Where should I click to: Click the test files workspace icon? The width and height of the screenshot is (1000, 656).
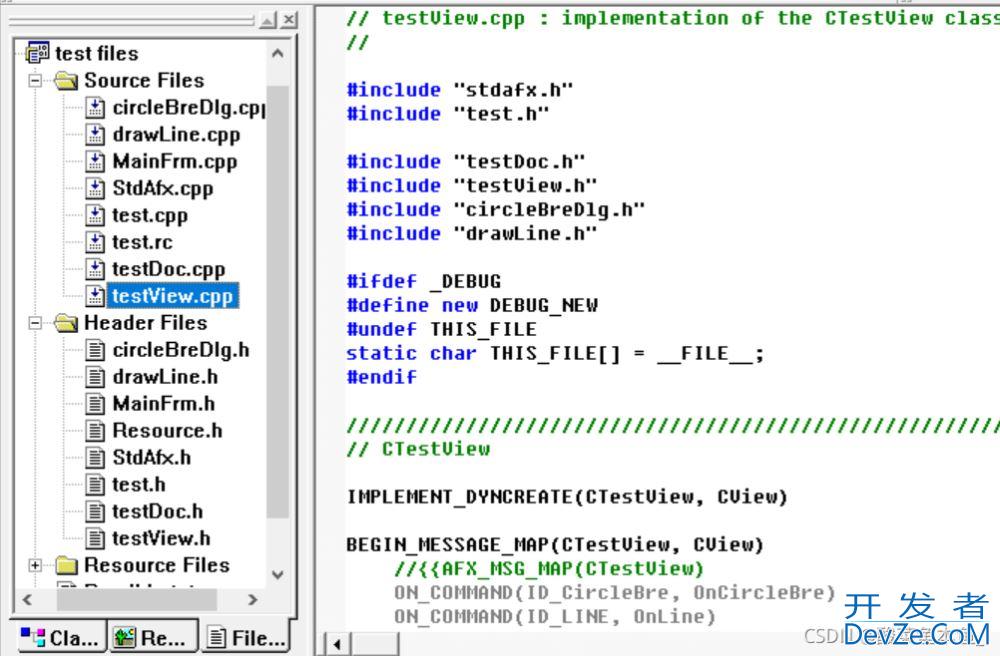(x=38, y=53)
